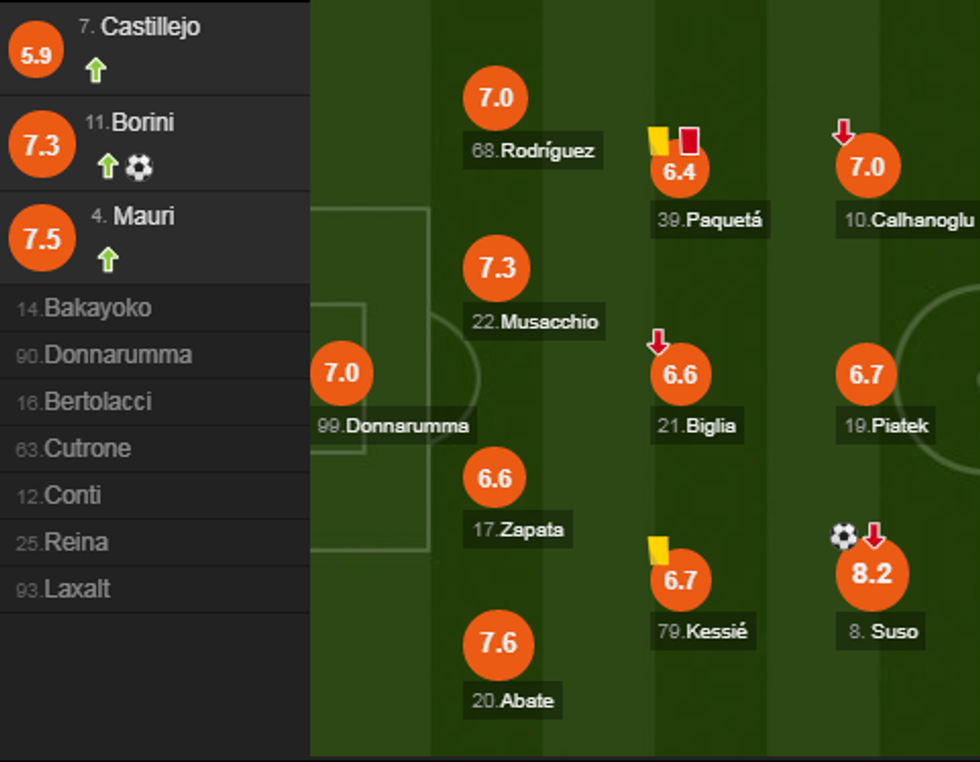The width and height of the screenshot is (980, 762).
Task: Click Suso's 8.2 rating badge
Action: [871, 574]
